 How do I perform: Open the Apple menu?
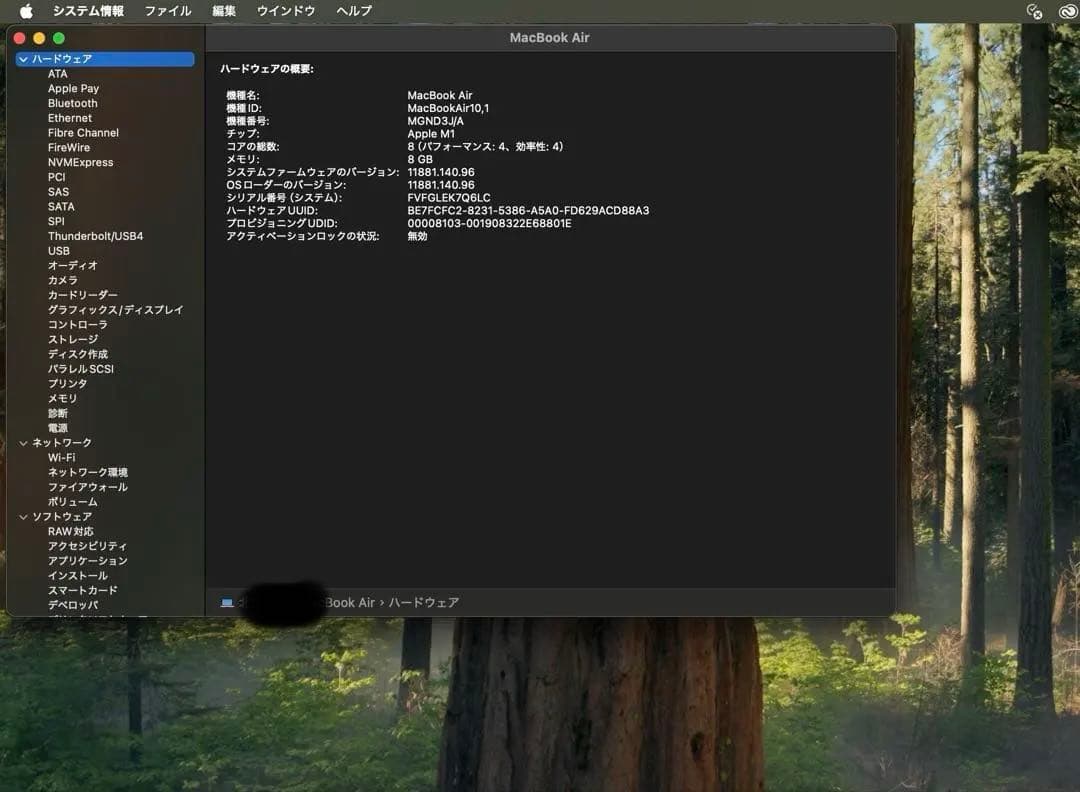tap(25, 11)
